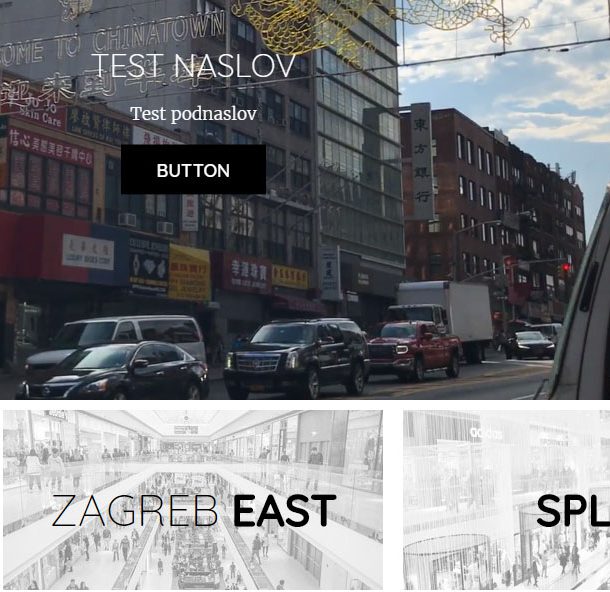The width and height of the screenshot is (610, 592).
Task: Click the yellow storefront sign in hero image
Action: pos(189,272)
